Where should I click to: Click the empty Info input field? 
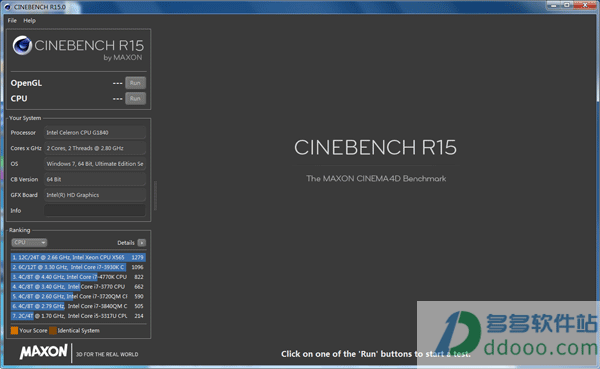95,211
